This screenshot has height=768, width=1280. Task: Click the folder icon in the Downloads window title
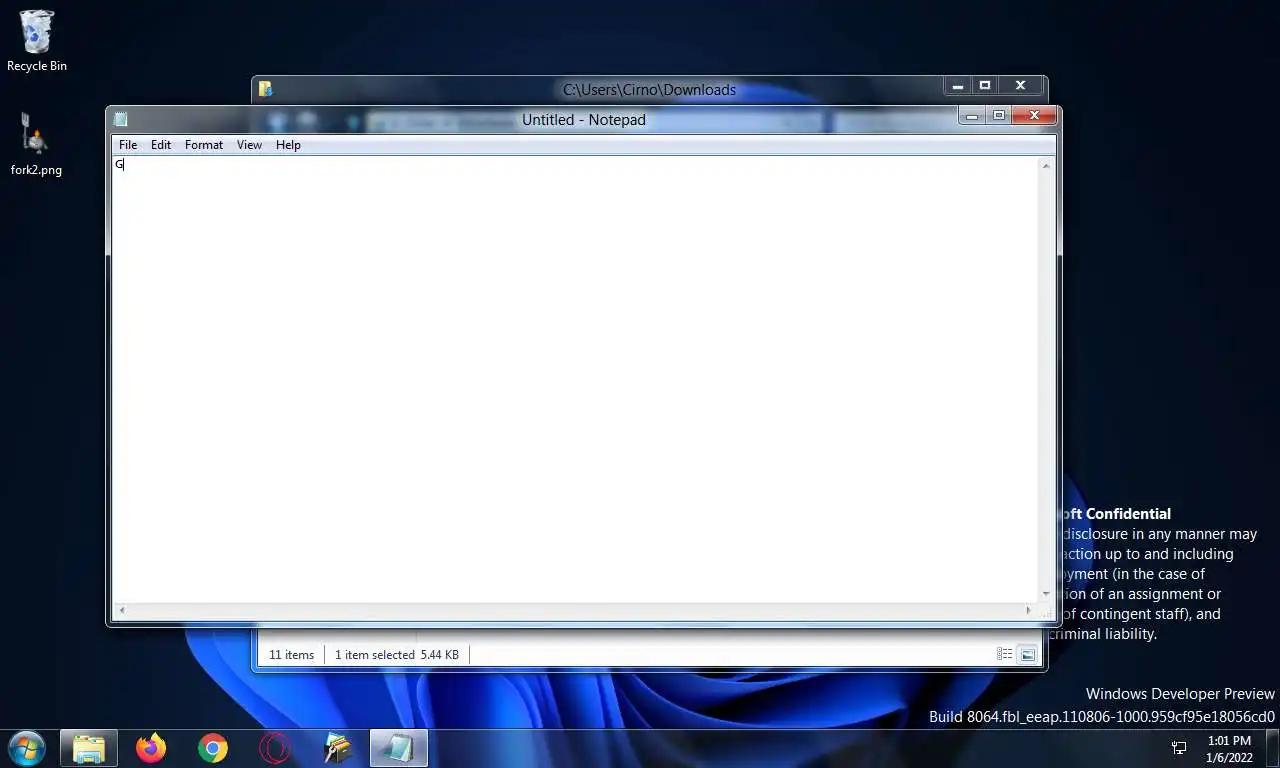click(265, 89)
